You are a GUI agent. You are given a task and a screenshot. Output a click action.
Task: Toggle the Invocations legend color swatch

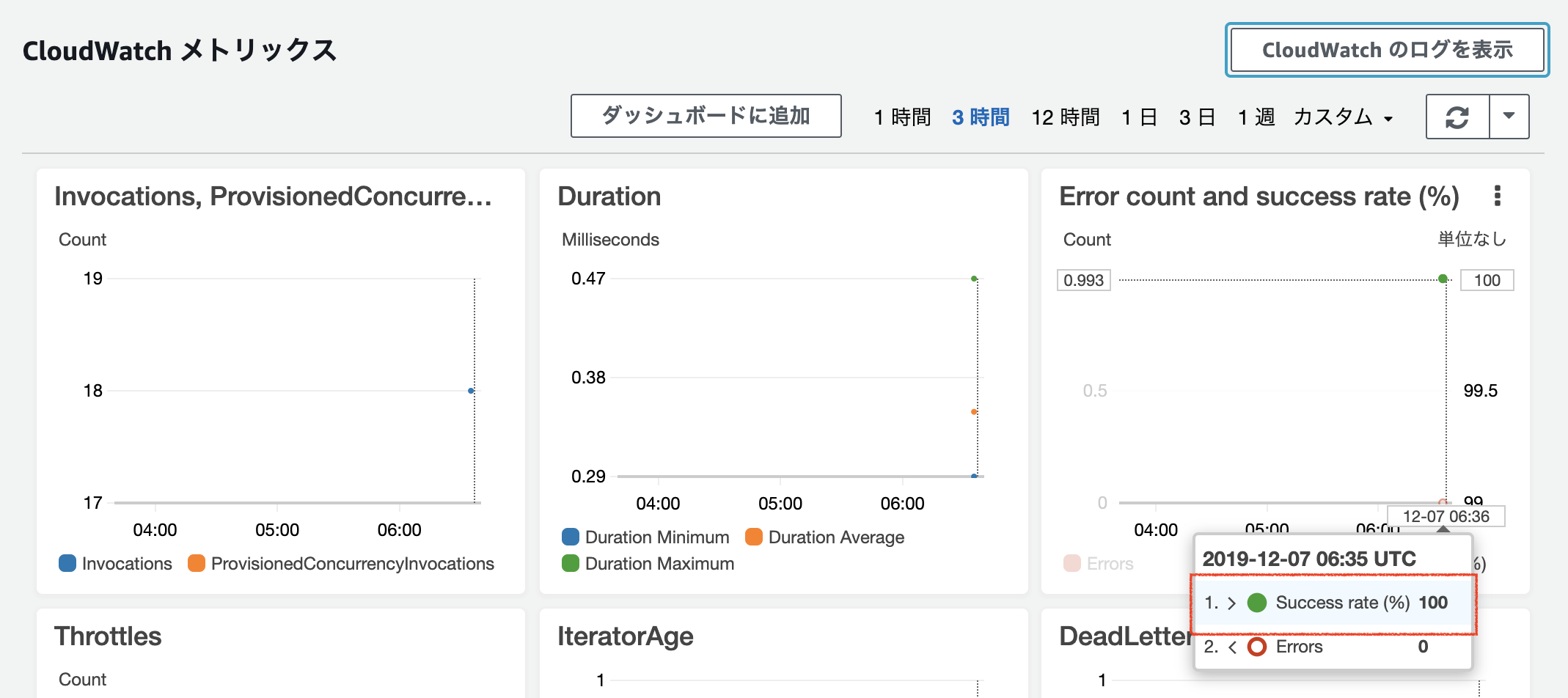coord(67,563)
